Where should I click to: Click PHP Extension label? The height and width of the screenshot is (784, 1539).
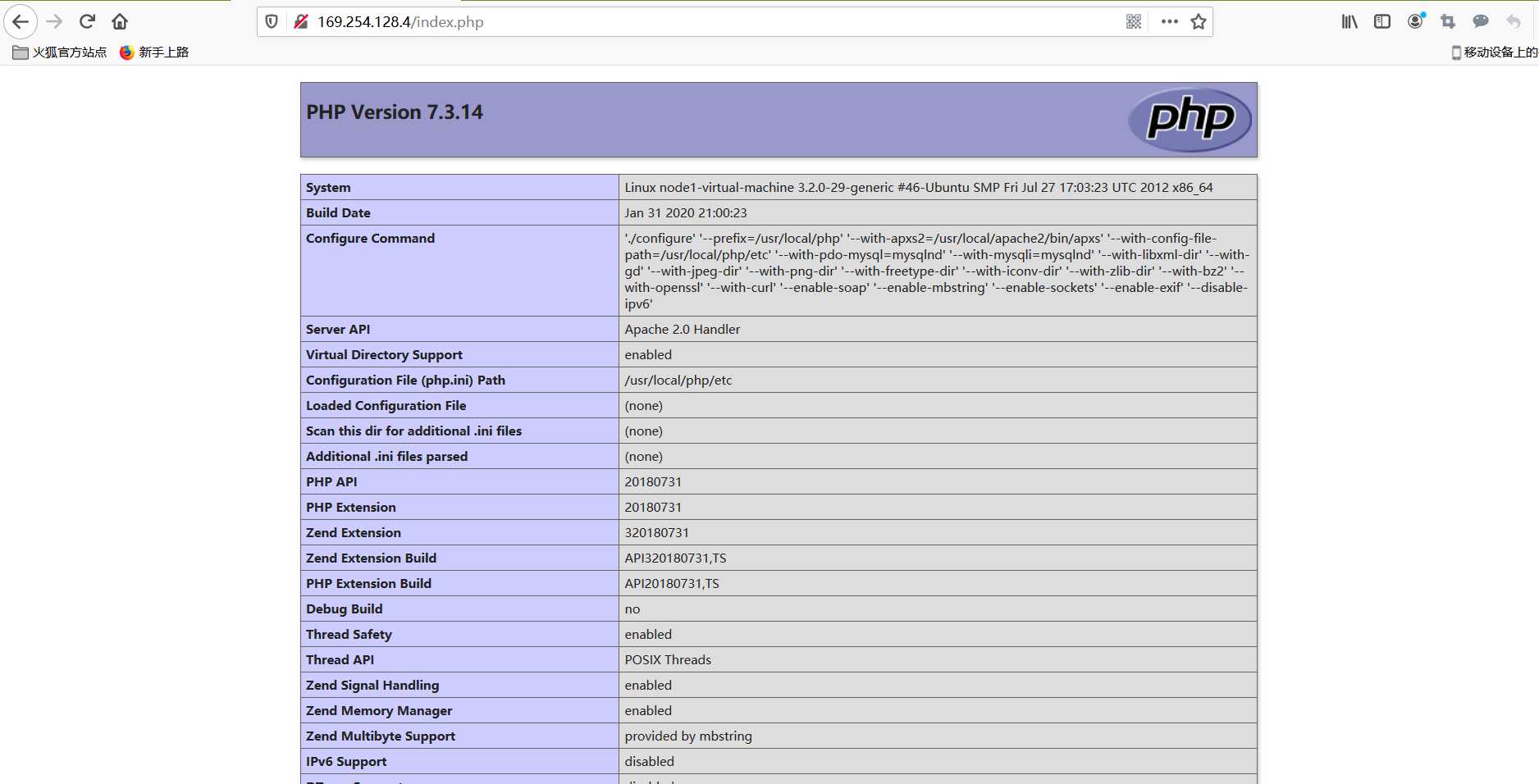tap(350, 508)
